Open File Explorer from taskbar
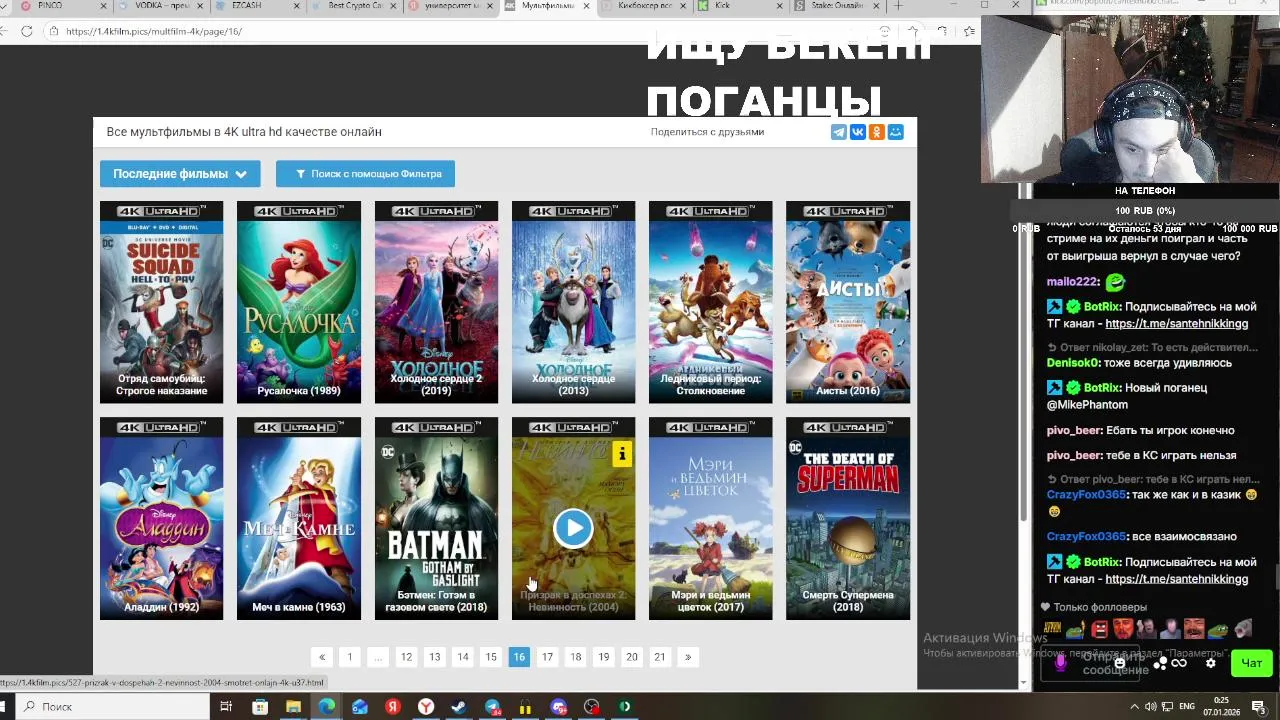 click(x=293, y=707)
